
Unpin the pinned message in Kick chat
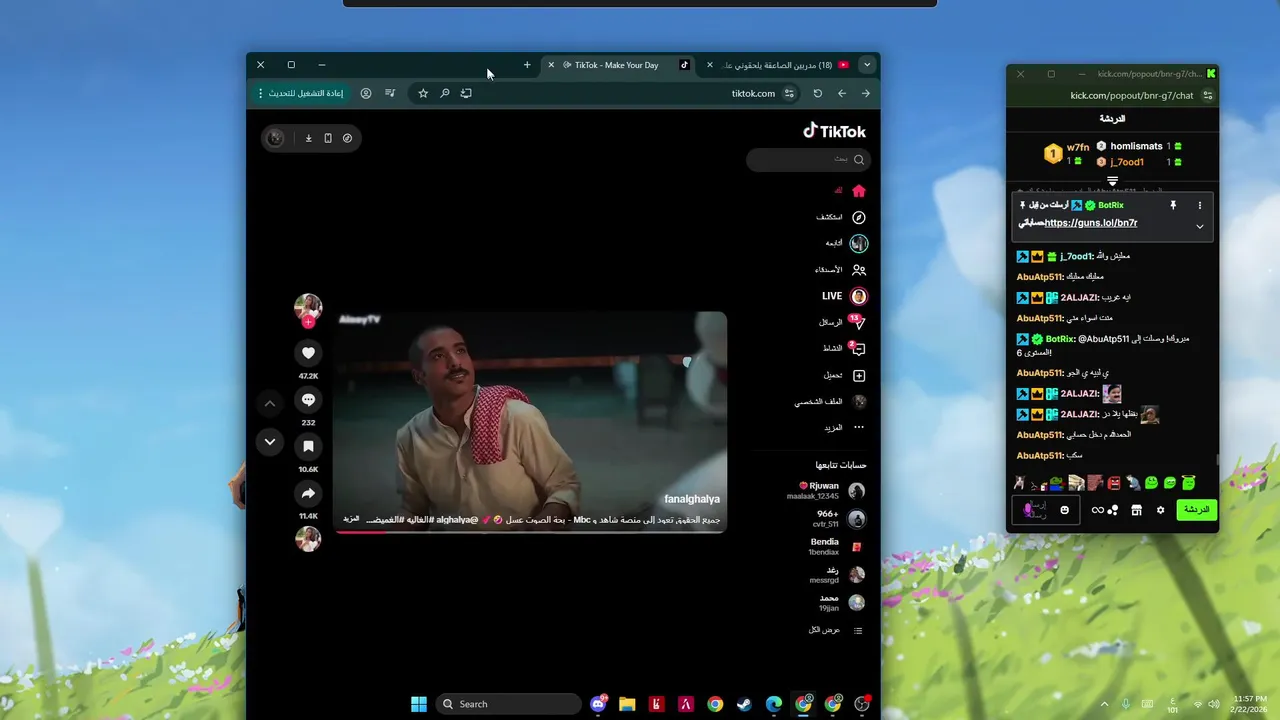point(1173,205)
